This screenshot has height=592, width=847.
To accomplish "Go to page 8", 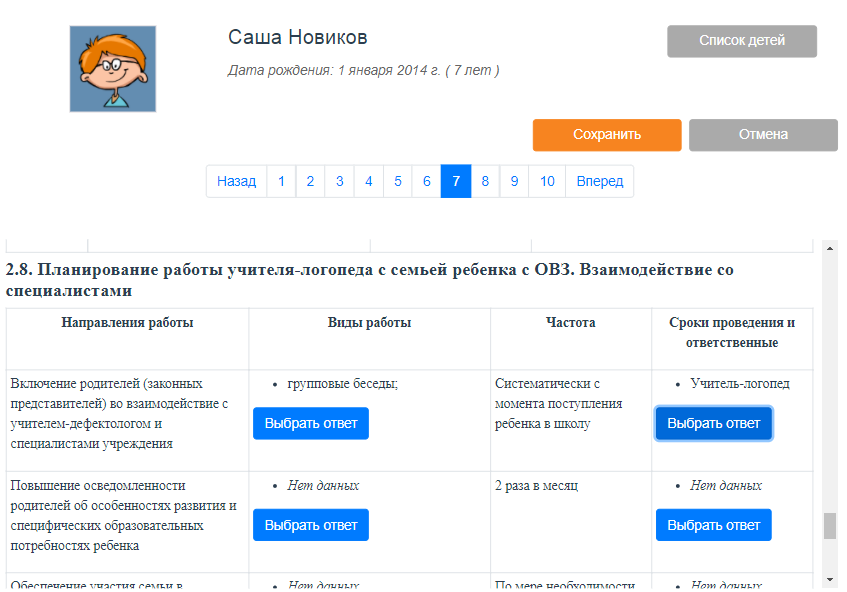I will (484, 181).
